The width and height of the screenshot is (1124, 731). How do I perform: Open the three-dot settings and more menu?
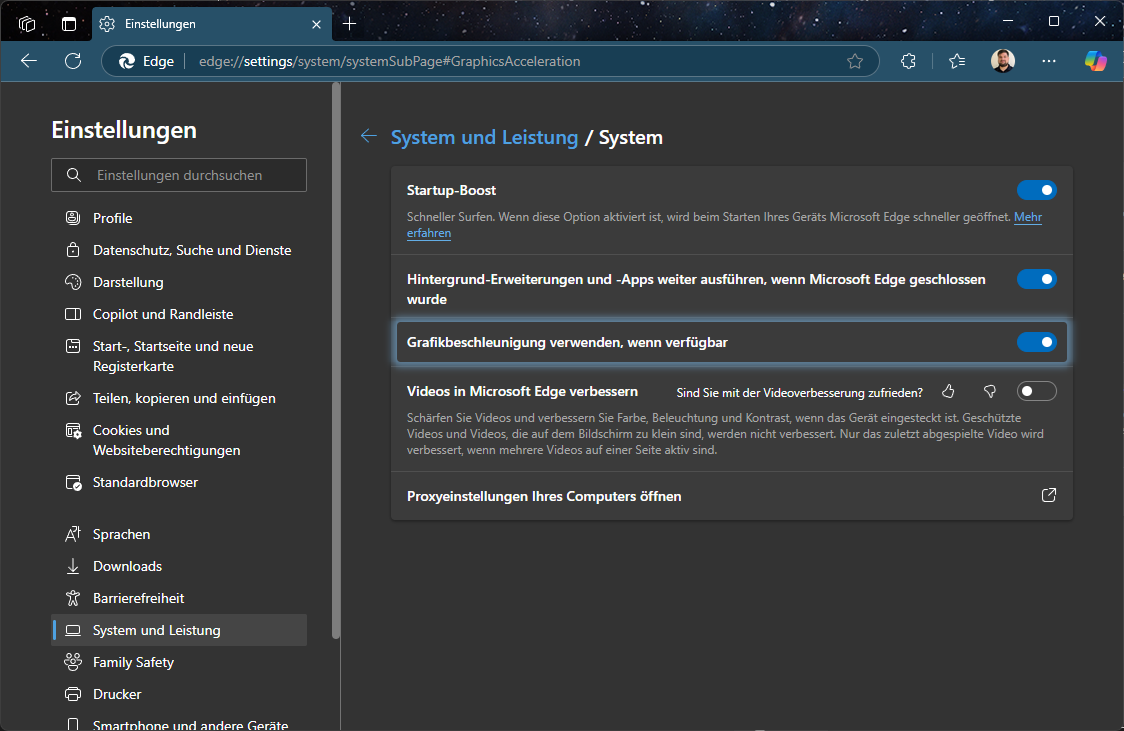click(1049, 61)
